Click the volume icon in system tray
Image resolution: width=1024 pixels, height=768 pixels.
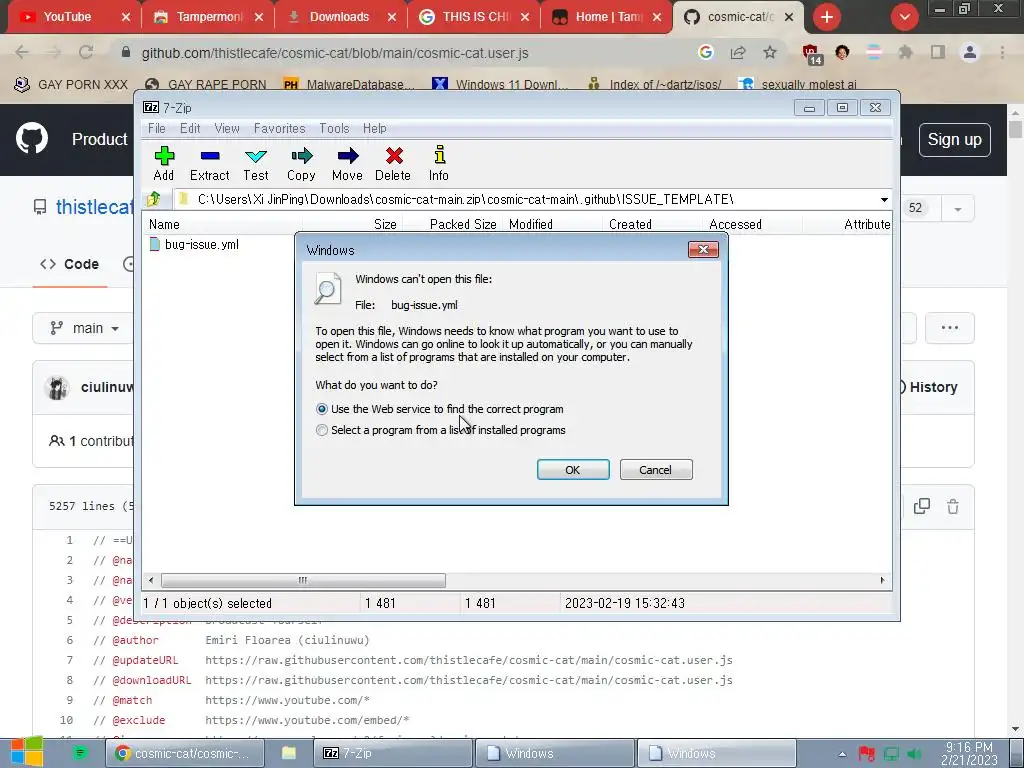[914, 754]
